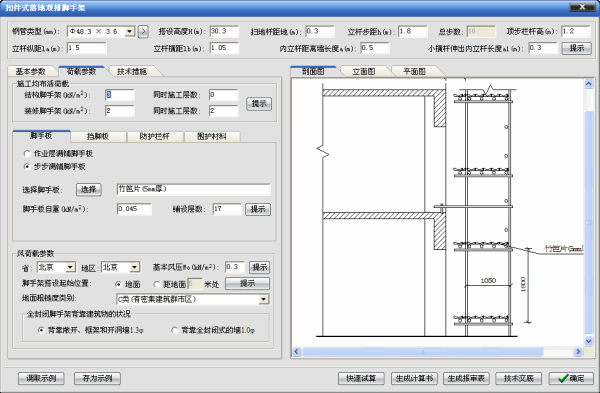Click the 同时施工层数 field for 装修脚手架

[x=223, y=111]
